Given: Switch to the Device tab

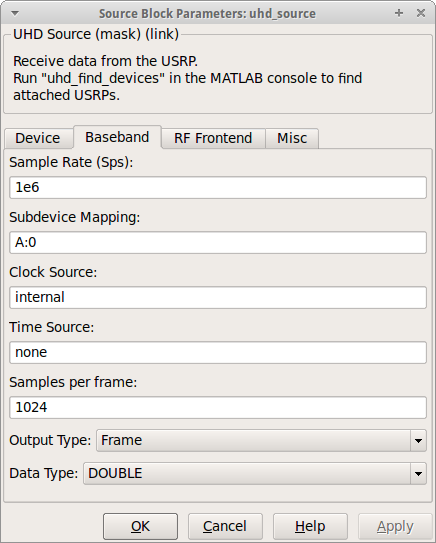Looking at the screenshot, I should click(x=38, y=138).
